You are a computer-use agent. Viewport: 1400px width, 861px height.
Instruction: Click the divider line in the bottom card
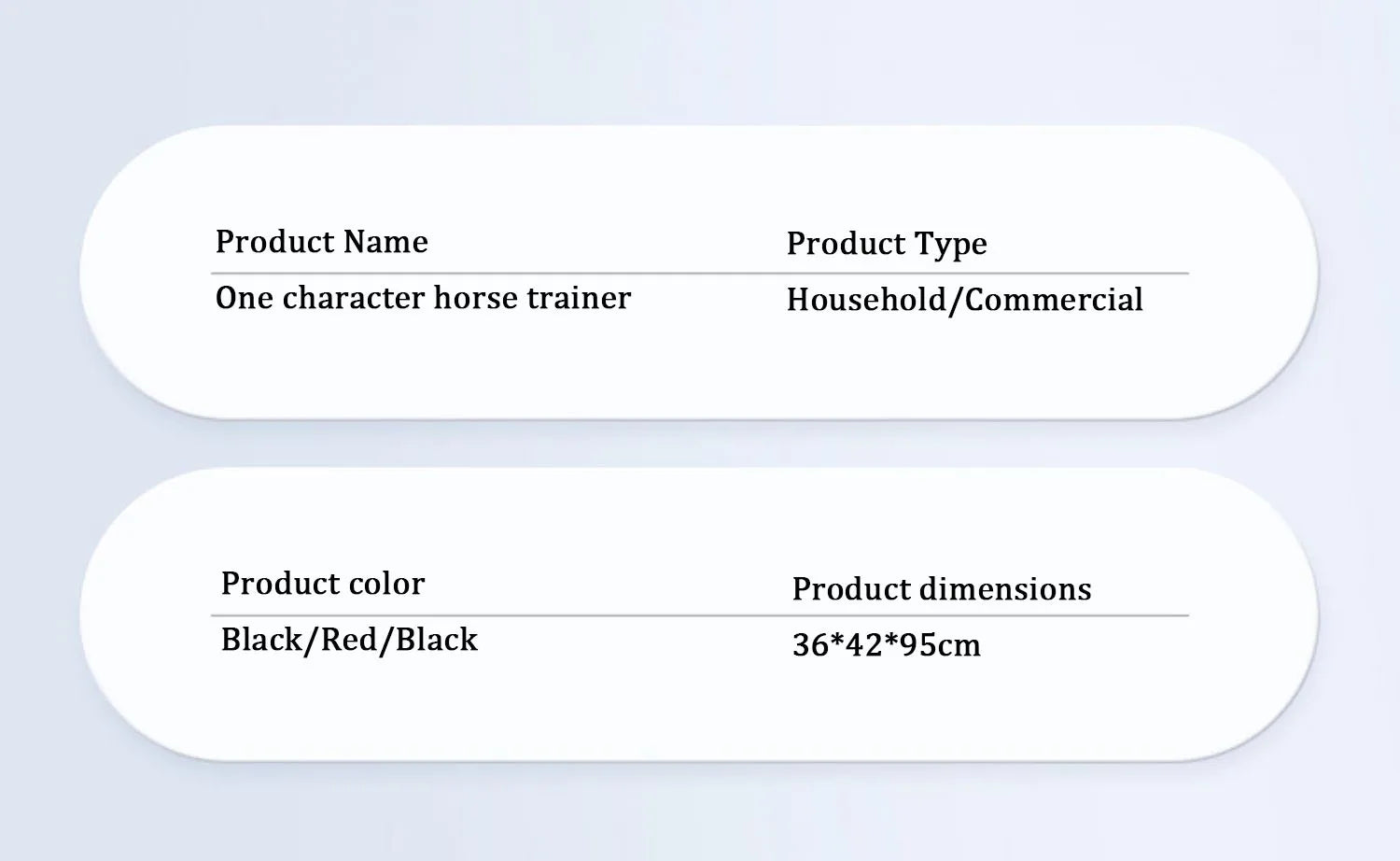[x=700, y=615]
